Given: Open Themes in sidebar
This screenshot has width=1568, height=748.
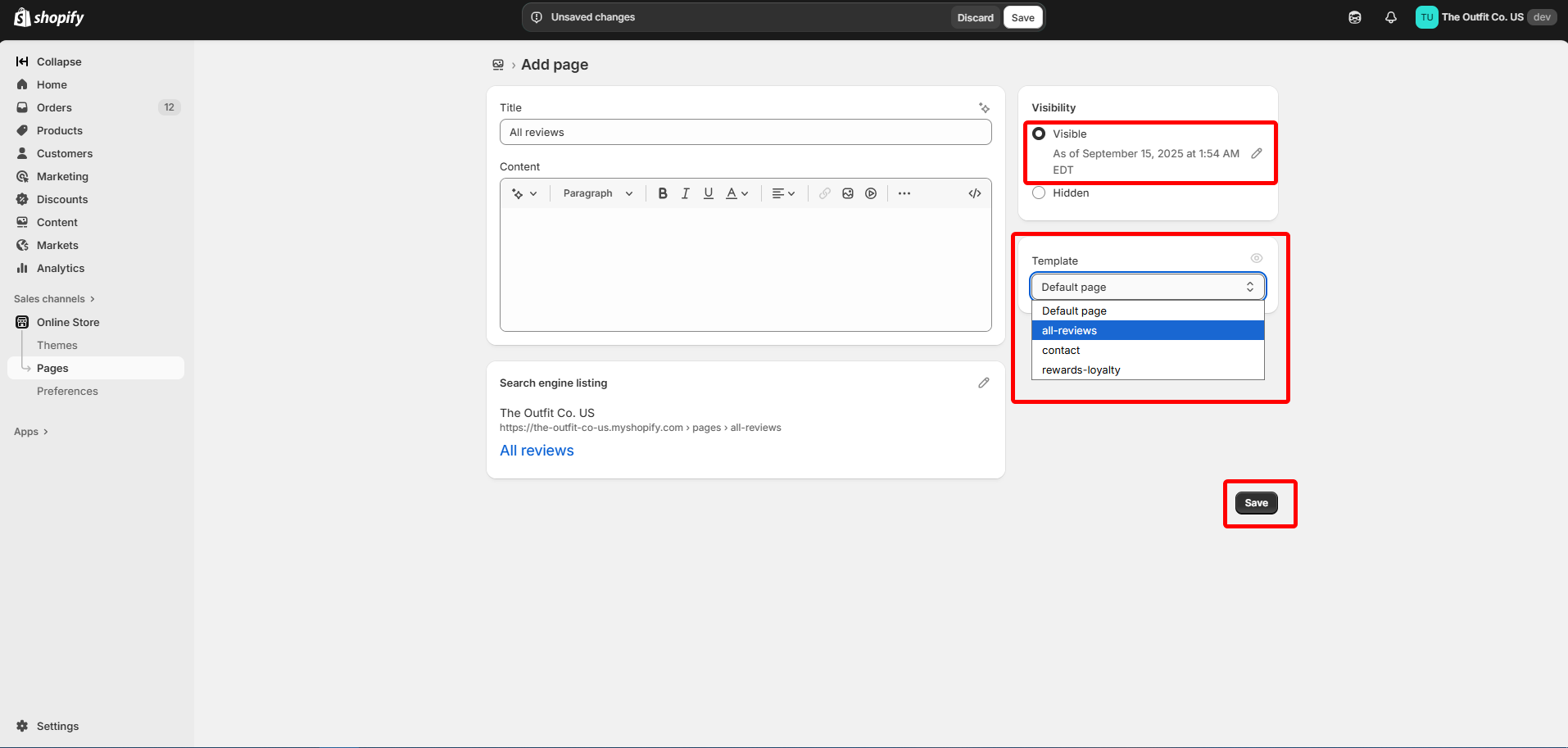Looking at the screenshot, I should pyautogui.click(x=57, y=345).
